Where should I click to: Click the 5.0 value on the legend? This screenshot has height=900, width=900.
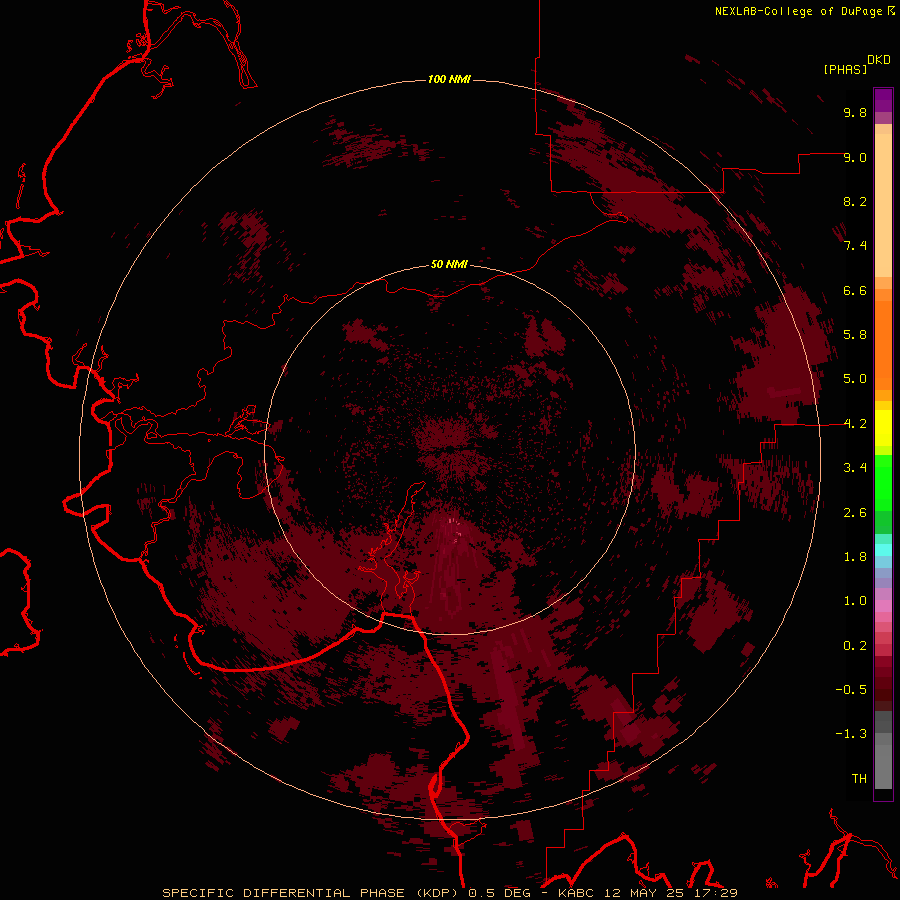855,379
